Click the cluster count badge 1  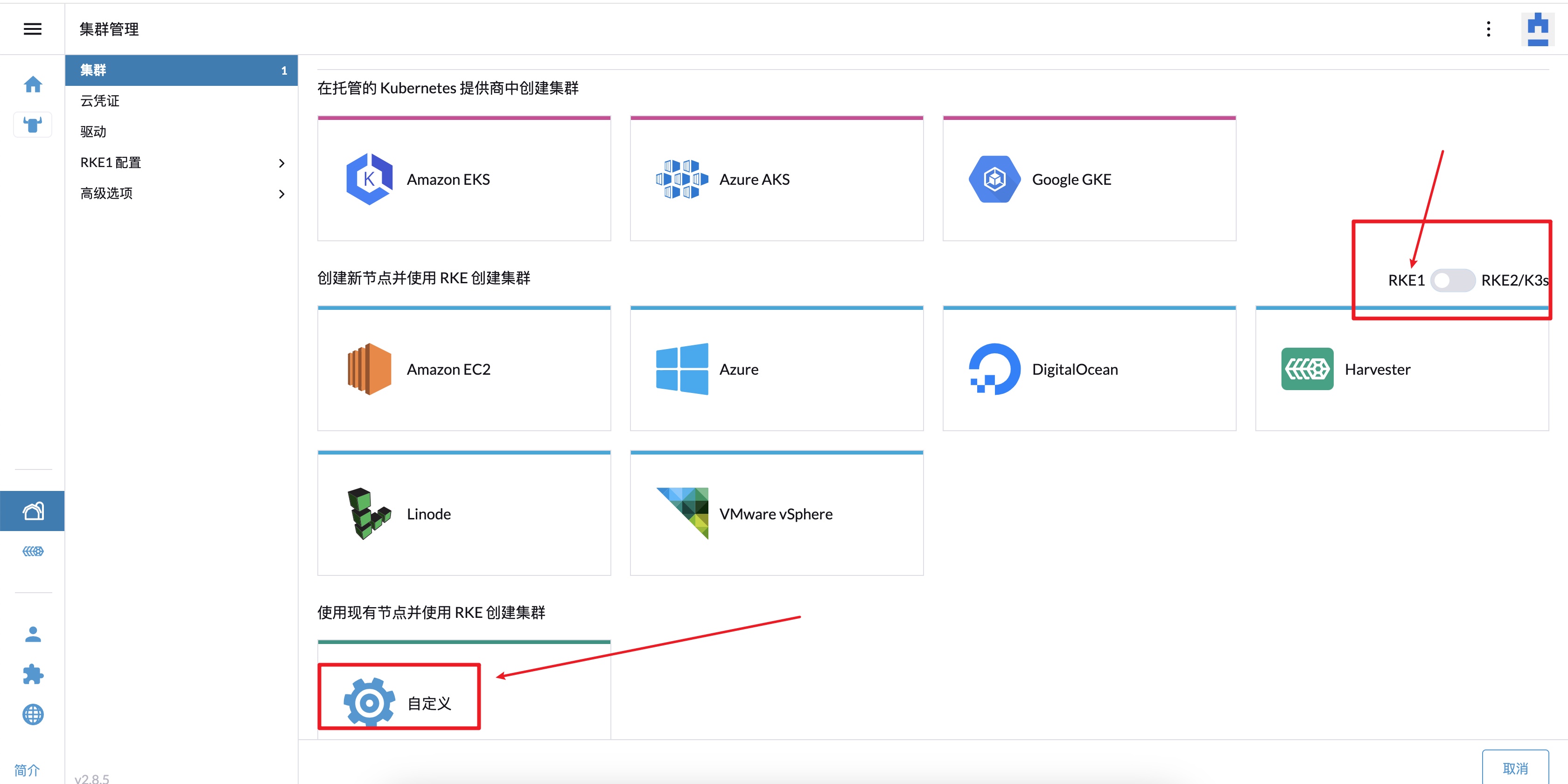pyautogui.click(x=284, y=70)
